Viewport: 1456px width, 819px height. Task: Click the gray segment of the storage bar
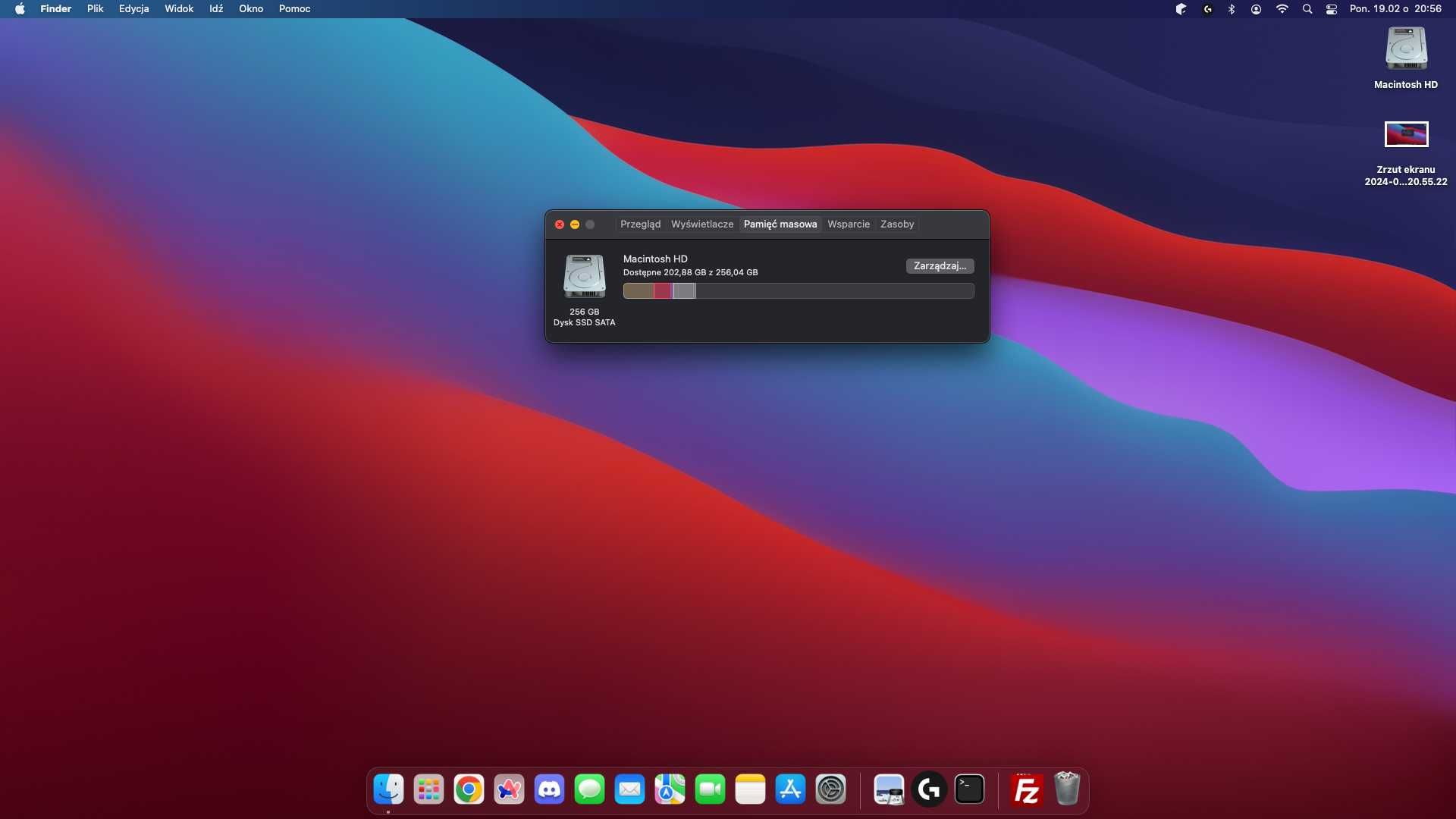pos(685,291)
